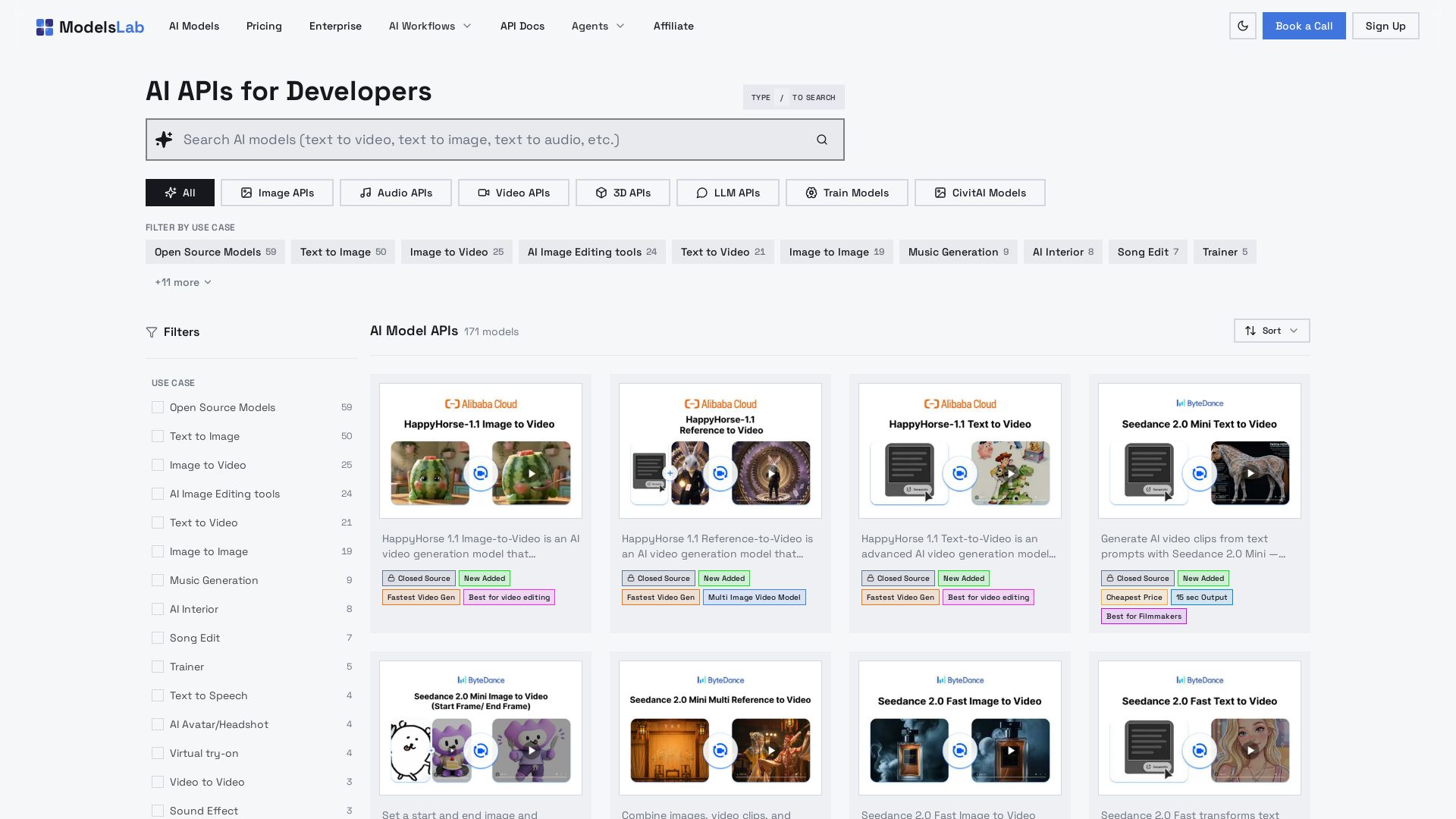Toggle dark mode moon icon
The width and height of the screenshot is (1456, 819).
pyautogui.click(x=1242, y=26)
